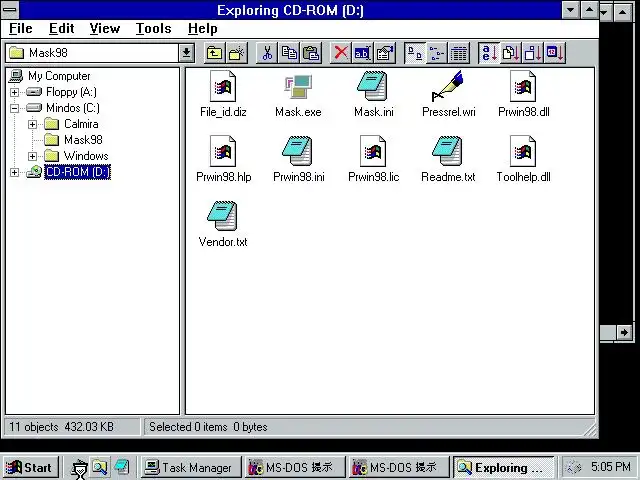Select the Prwin98.ini file icon

[x=298, y=151]
